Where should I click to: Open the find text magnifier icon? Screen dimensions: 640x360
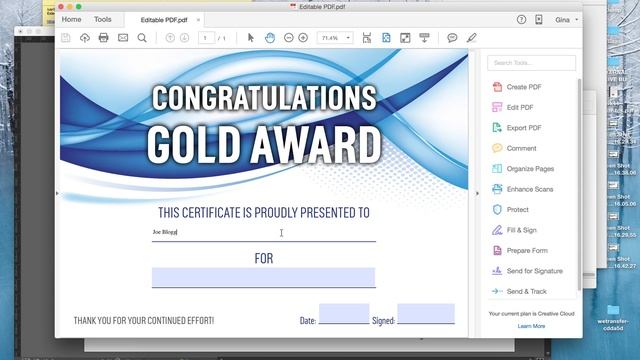pos(142,38)
